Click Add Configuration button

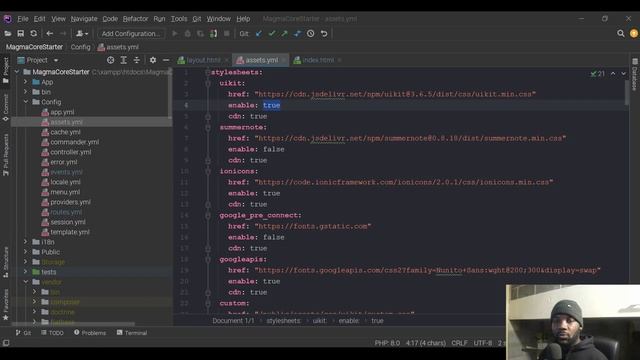[x=131, y=33]
